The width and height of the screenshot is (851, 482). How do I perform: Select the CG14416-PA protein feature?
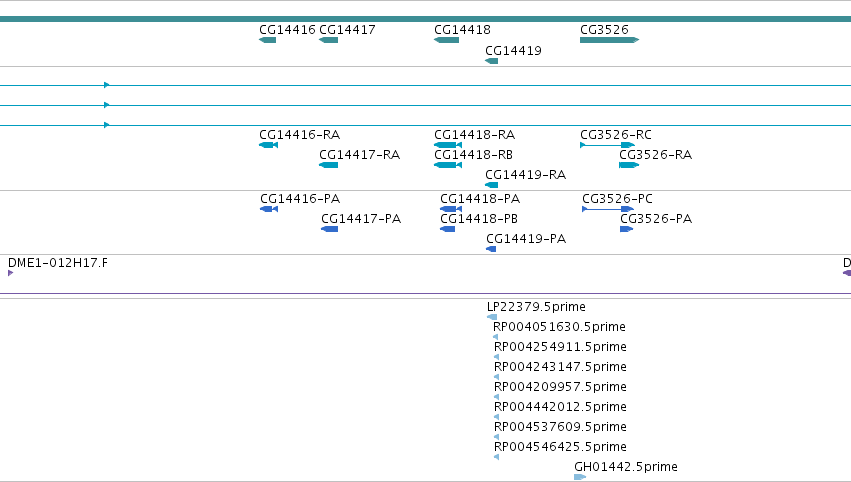[269, 209]
